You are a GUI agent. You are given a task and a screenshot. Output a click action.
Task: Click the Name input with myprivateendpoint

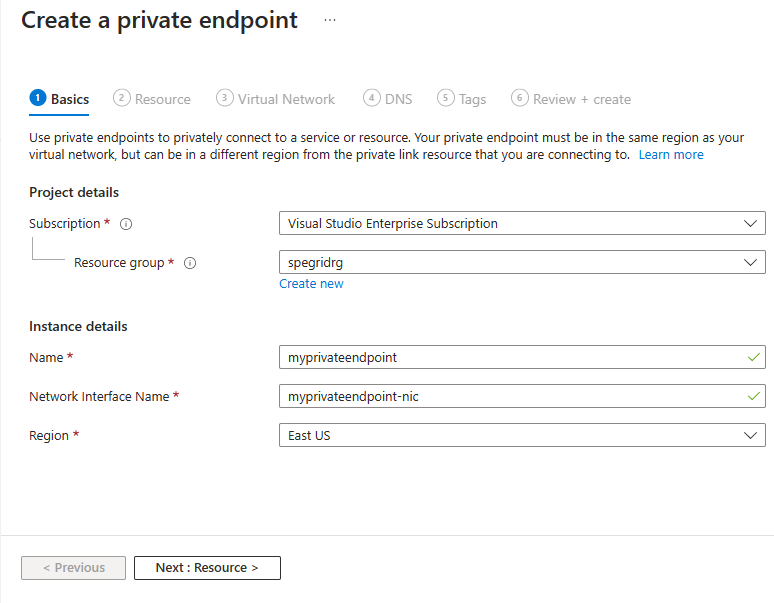point(522,357)
